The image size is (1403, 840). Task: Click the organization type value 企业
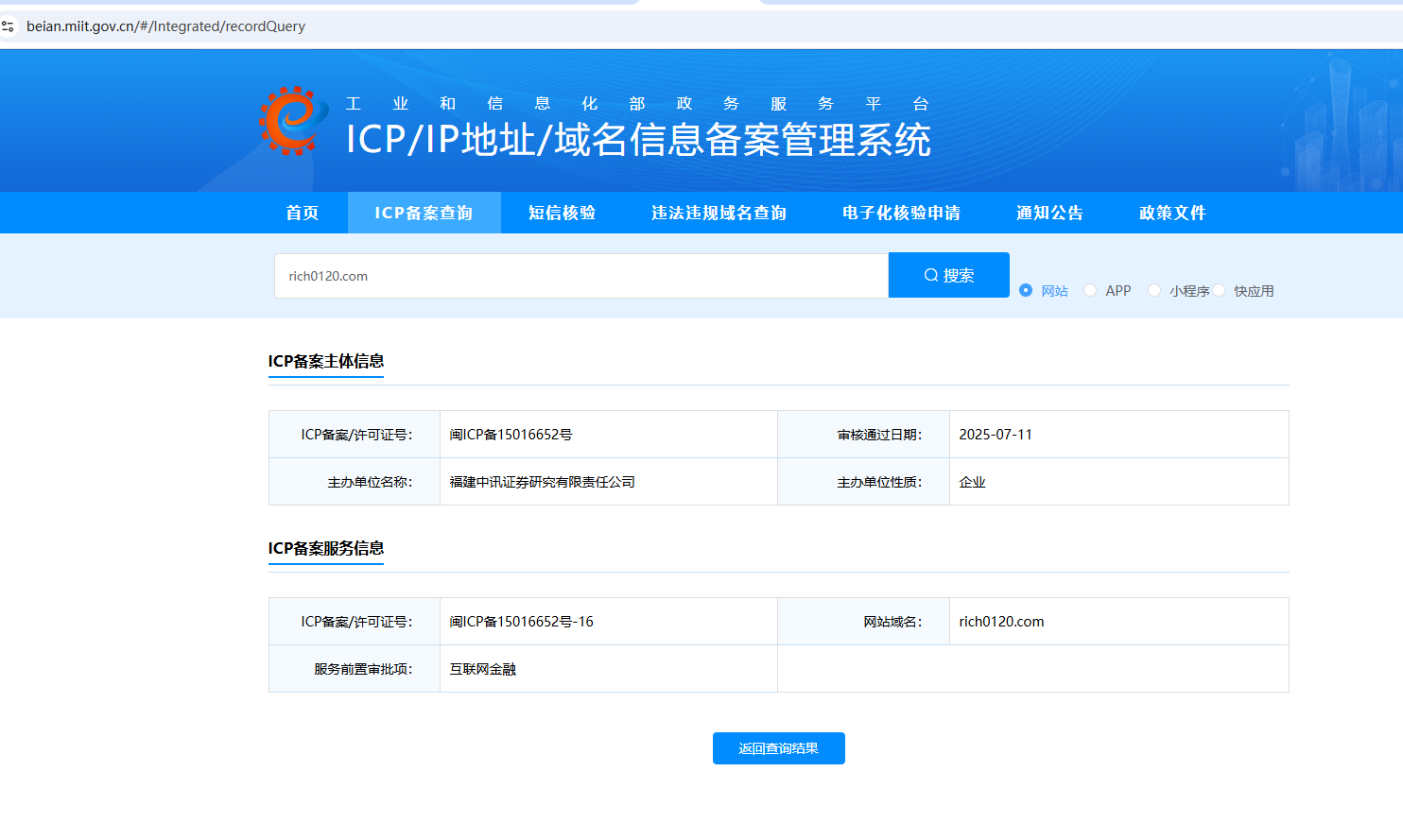click(x=972, y=482)
